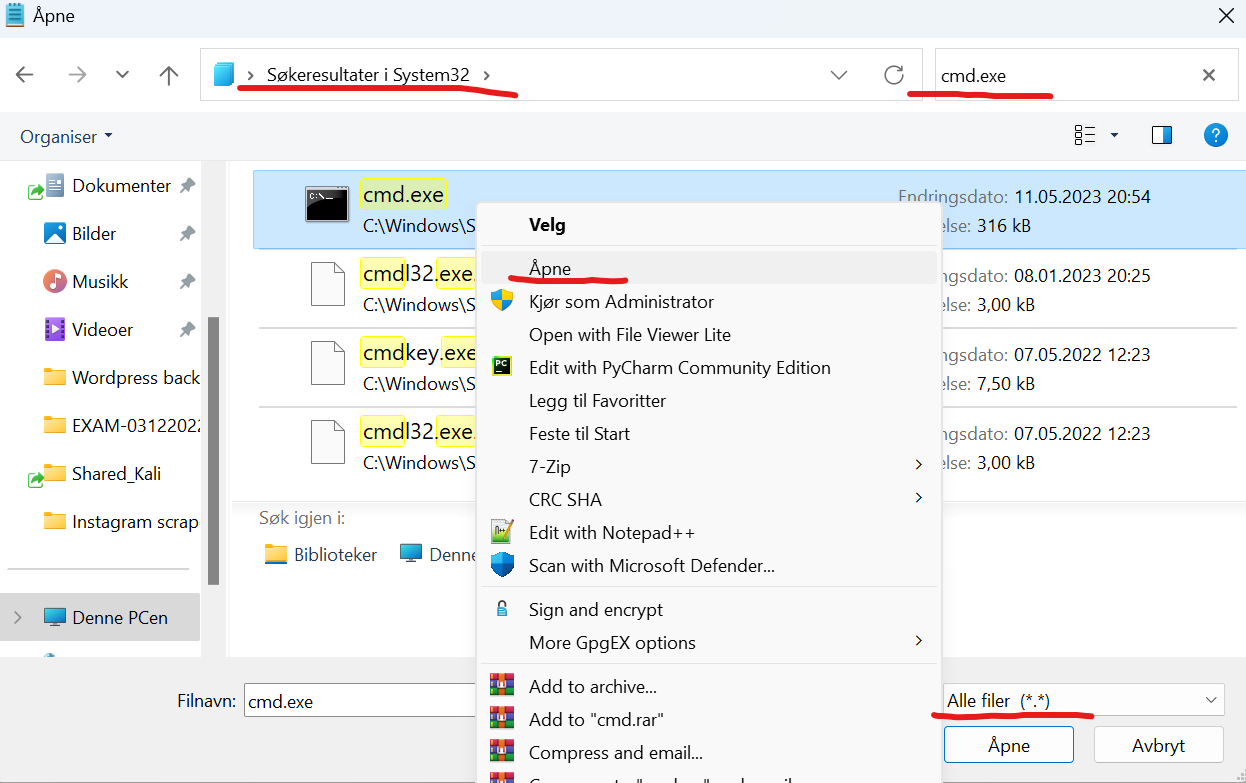The image size is (1246, 783).
Task: Click the Back navigation arrow
Action: 25,75
